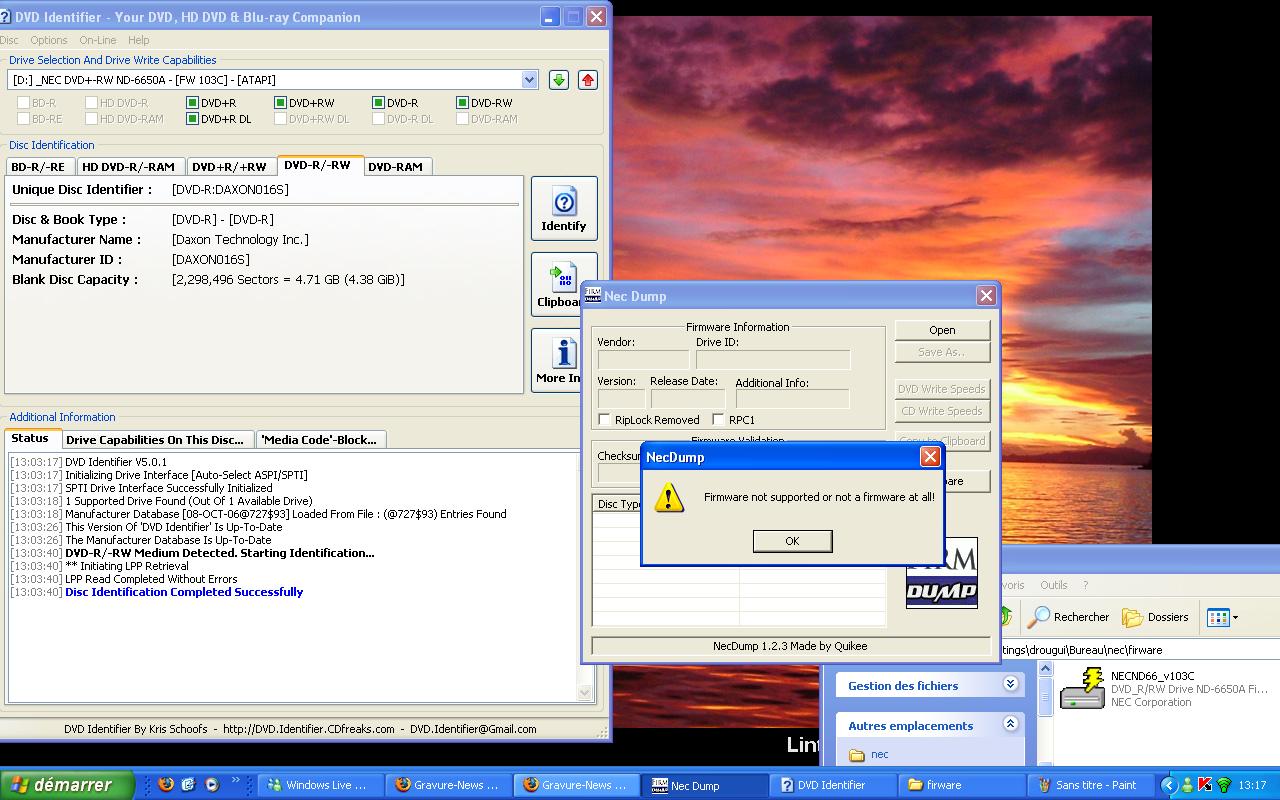Click the Identify disc button
The width and height of the screenshot is (1280, 800).
(564, 208)
